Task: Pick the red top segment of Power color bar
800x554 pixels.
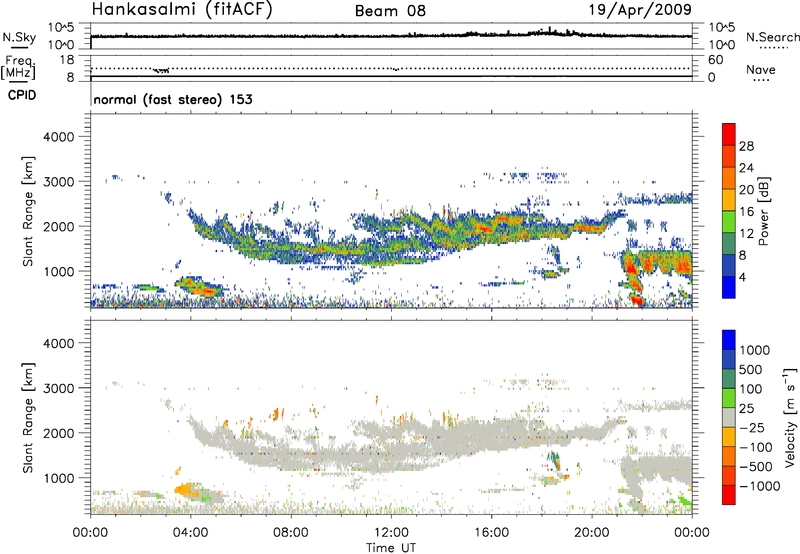Action: (x=729, y=135)
